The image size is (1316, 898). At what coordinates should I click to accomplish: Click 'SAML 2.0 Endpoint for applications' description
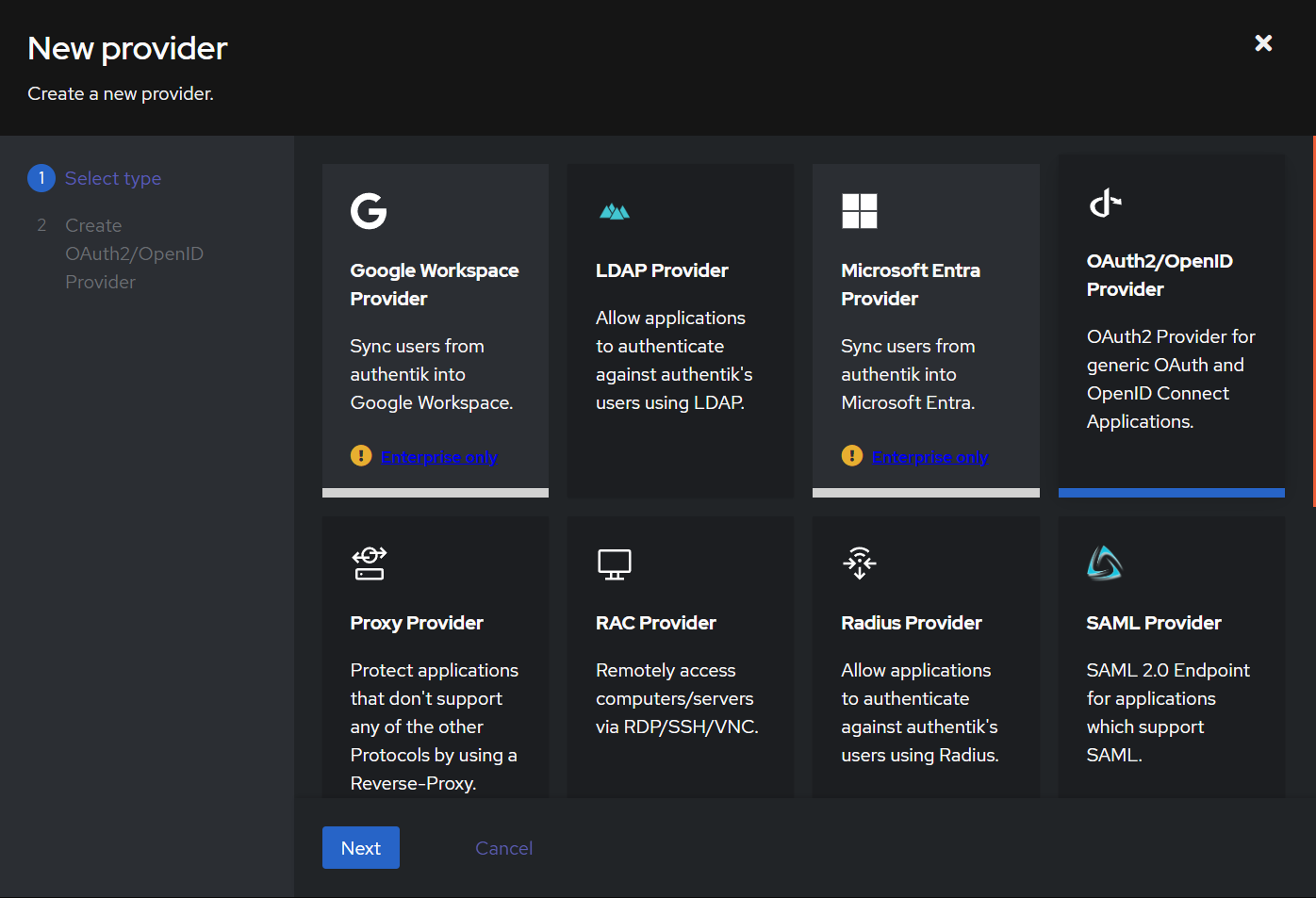1168,712
